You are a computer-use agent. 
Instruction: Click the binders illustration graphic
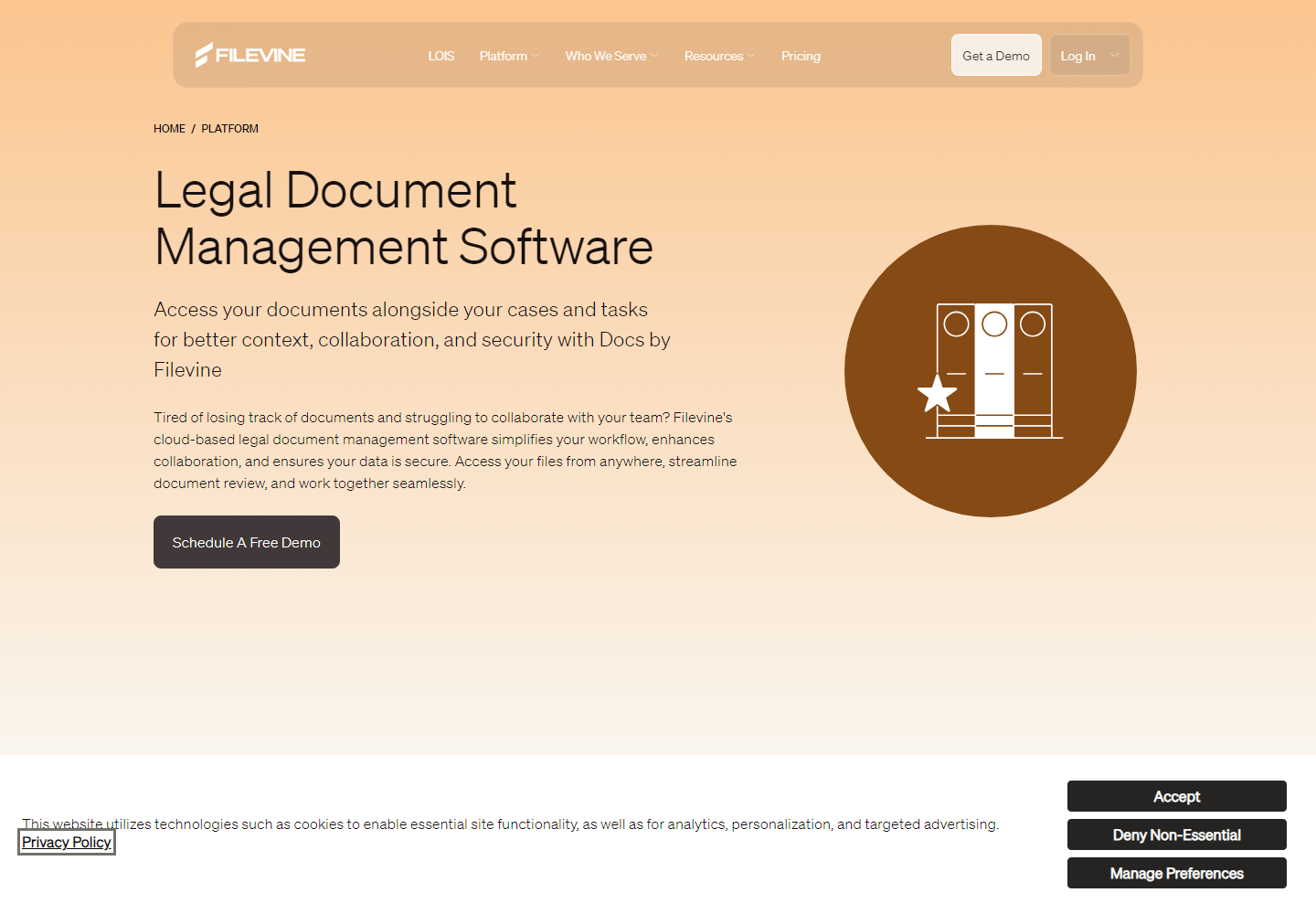pyautogui.click(x=991, y=371)
